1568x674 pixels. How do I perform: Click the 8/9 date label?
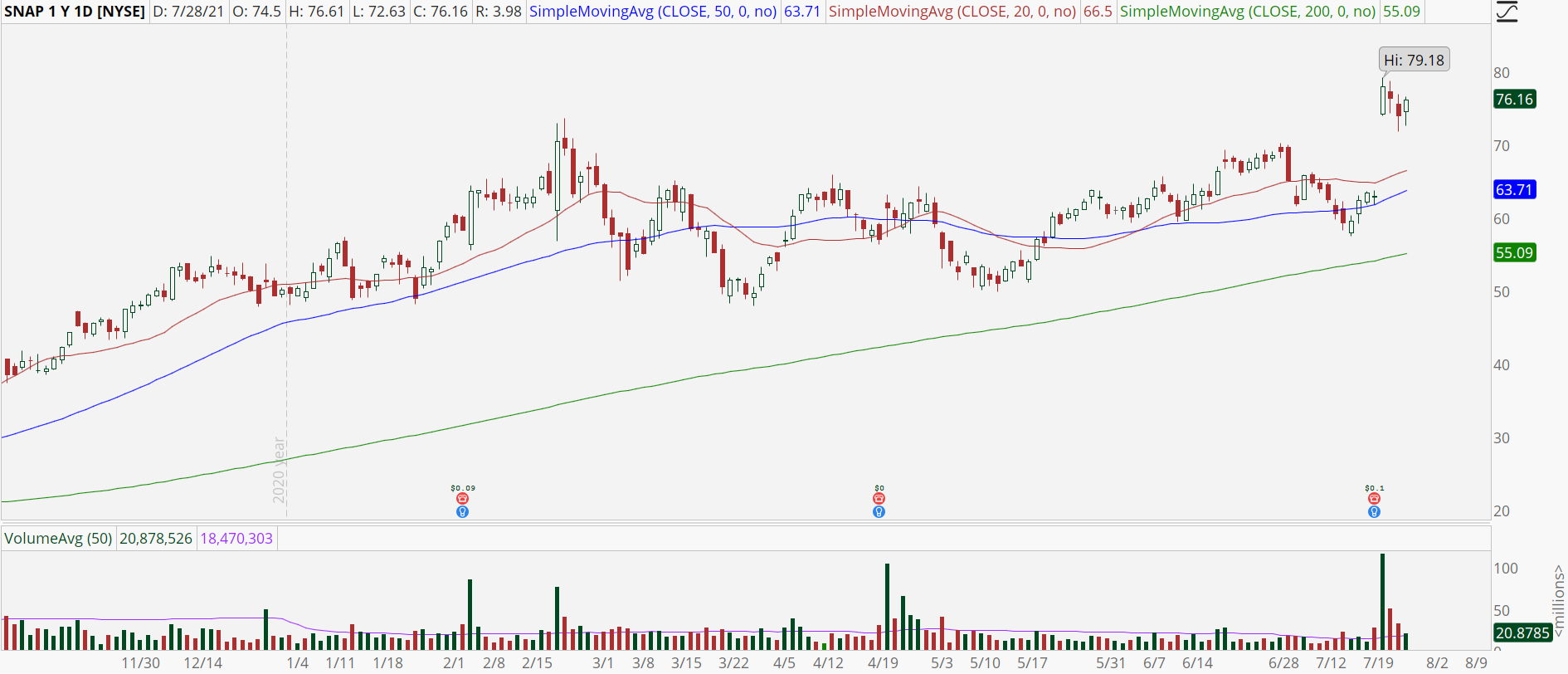[x=1476, y=663]
